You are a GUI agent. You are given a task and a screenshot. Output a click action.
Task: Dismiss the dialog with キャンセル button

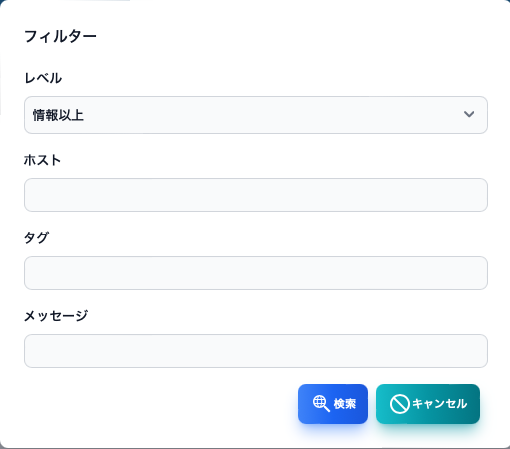coord(428,404)
